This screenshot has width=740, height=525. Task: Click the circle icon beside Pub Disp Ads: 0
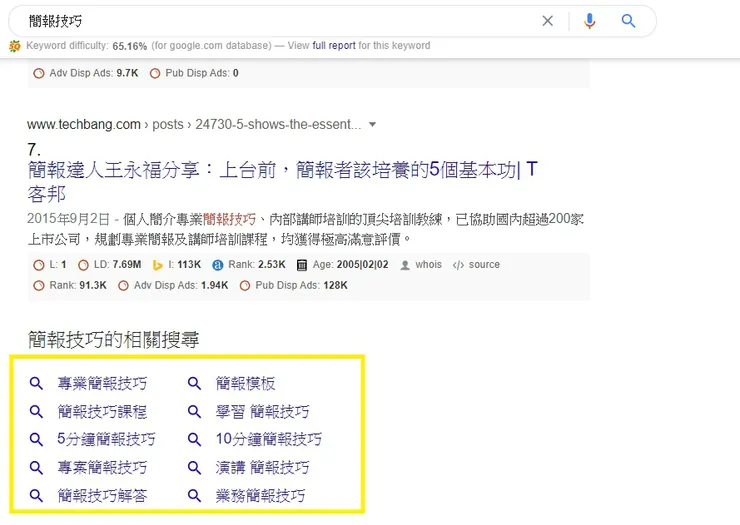[155, 73]
